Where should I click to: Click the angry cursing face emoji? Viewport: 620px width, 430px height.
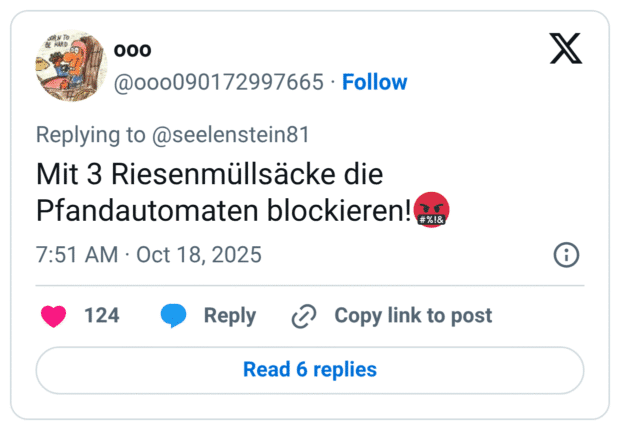tap(432, 210)
